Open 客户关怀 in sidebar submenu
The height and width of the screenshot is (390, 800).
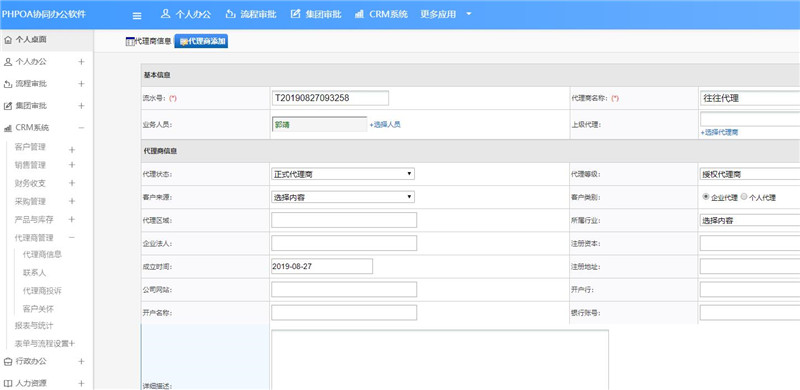[38, 309]
